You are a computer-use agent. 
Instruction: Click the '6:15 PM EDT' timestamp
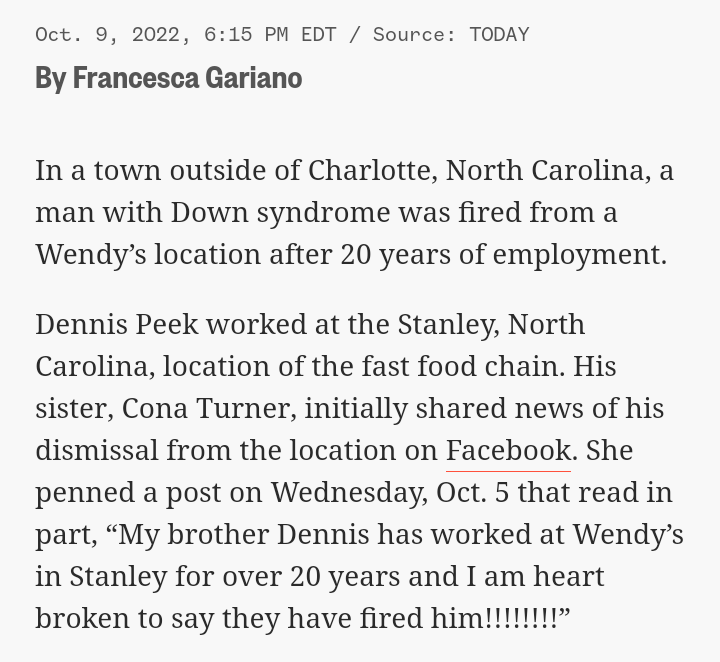pyautogui.click(x=270, y=34)
